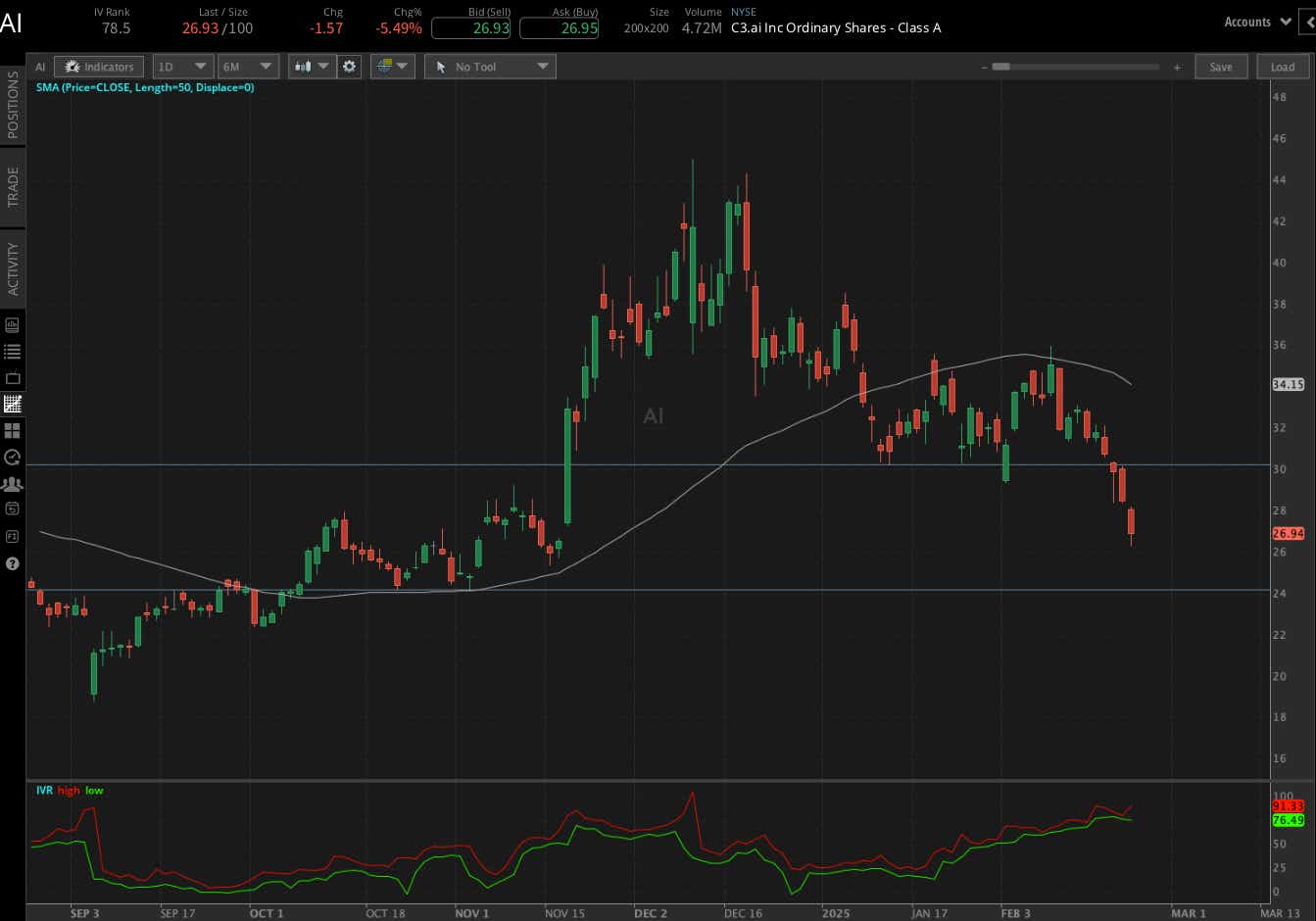Viewport: 1316px width, 921px height.
Task: Click the clock history icon in sidebar
Action: (x=13, y=457)
